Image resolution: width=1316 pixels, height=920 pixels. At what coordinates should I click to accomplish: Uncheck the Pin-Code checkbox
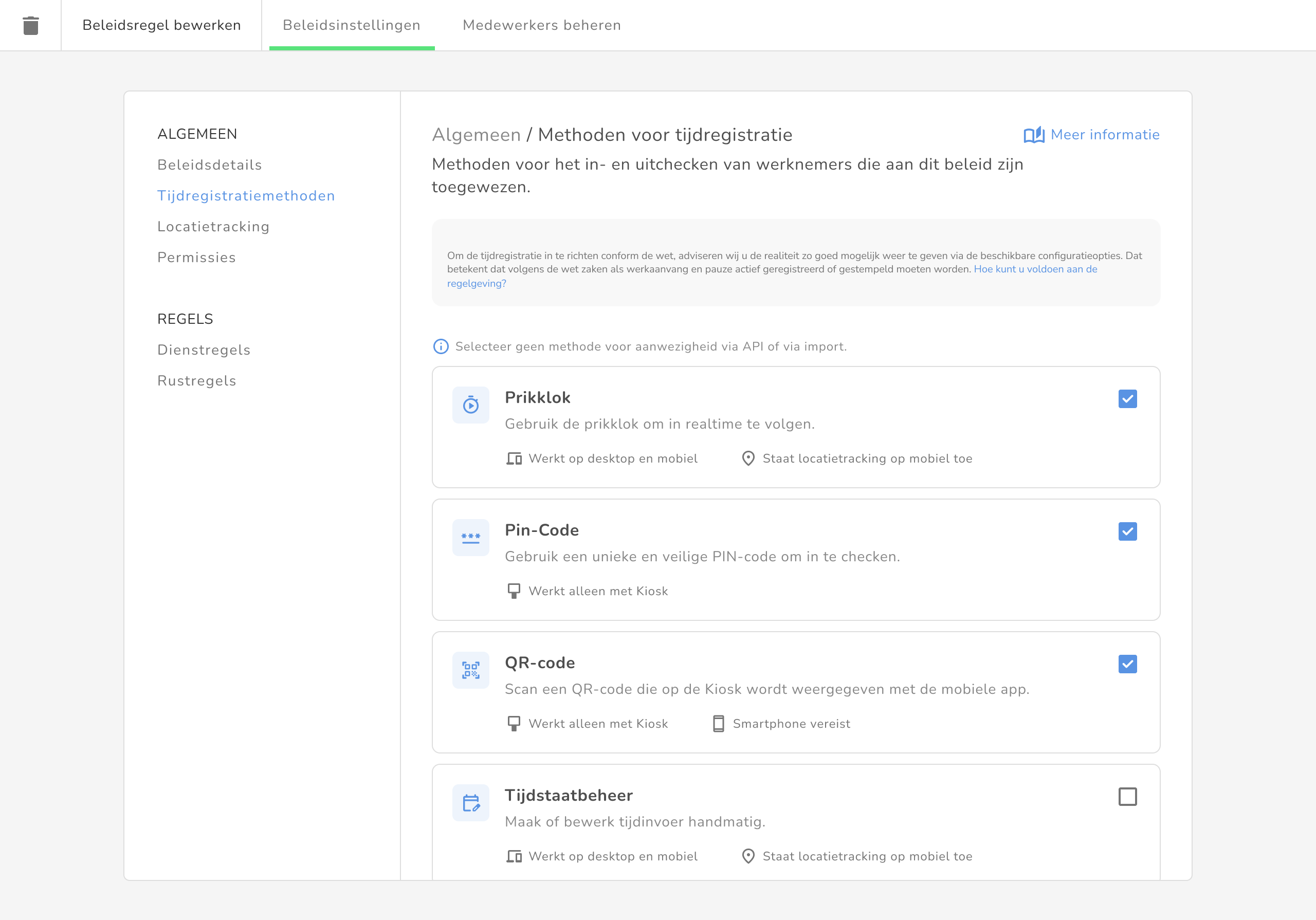[1127, 531]
